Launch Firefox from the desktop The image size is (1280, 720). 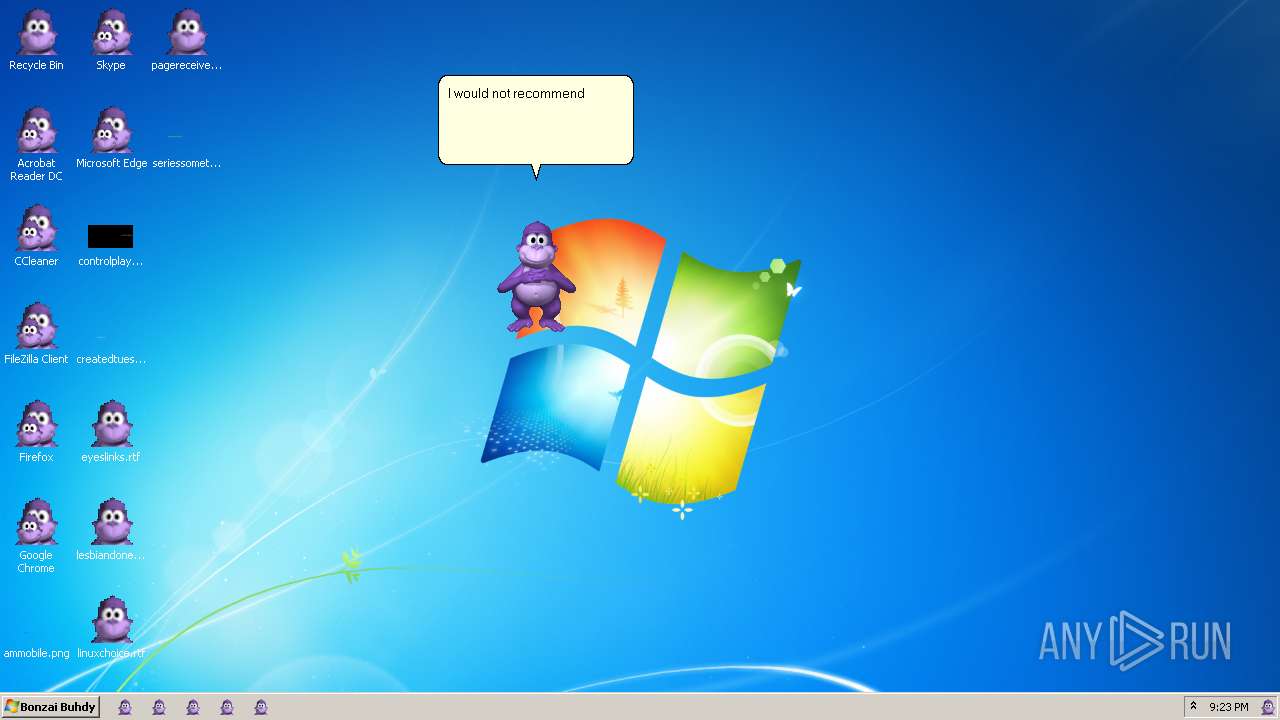[36, 433]
